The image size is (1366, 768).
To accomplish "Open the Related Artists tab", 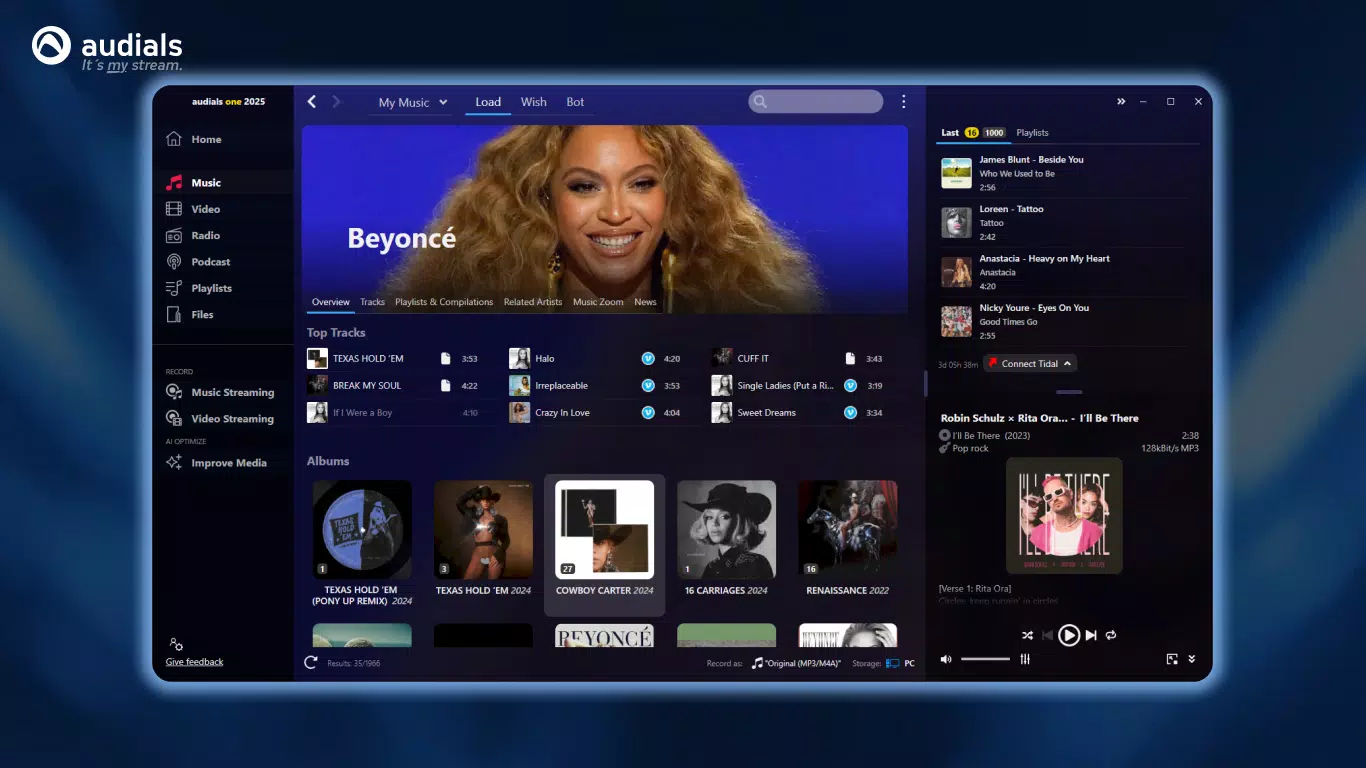I will [x=533, y=302].
